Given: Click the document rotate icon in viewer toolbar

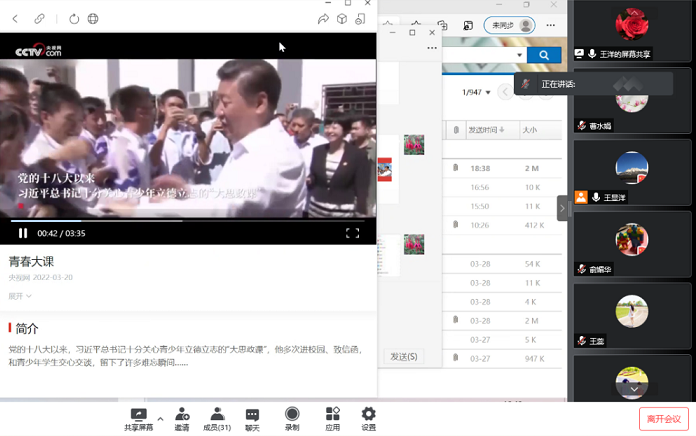Looking at the screenshot, I should [360, 19].
